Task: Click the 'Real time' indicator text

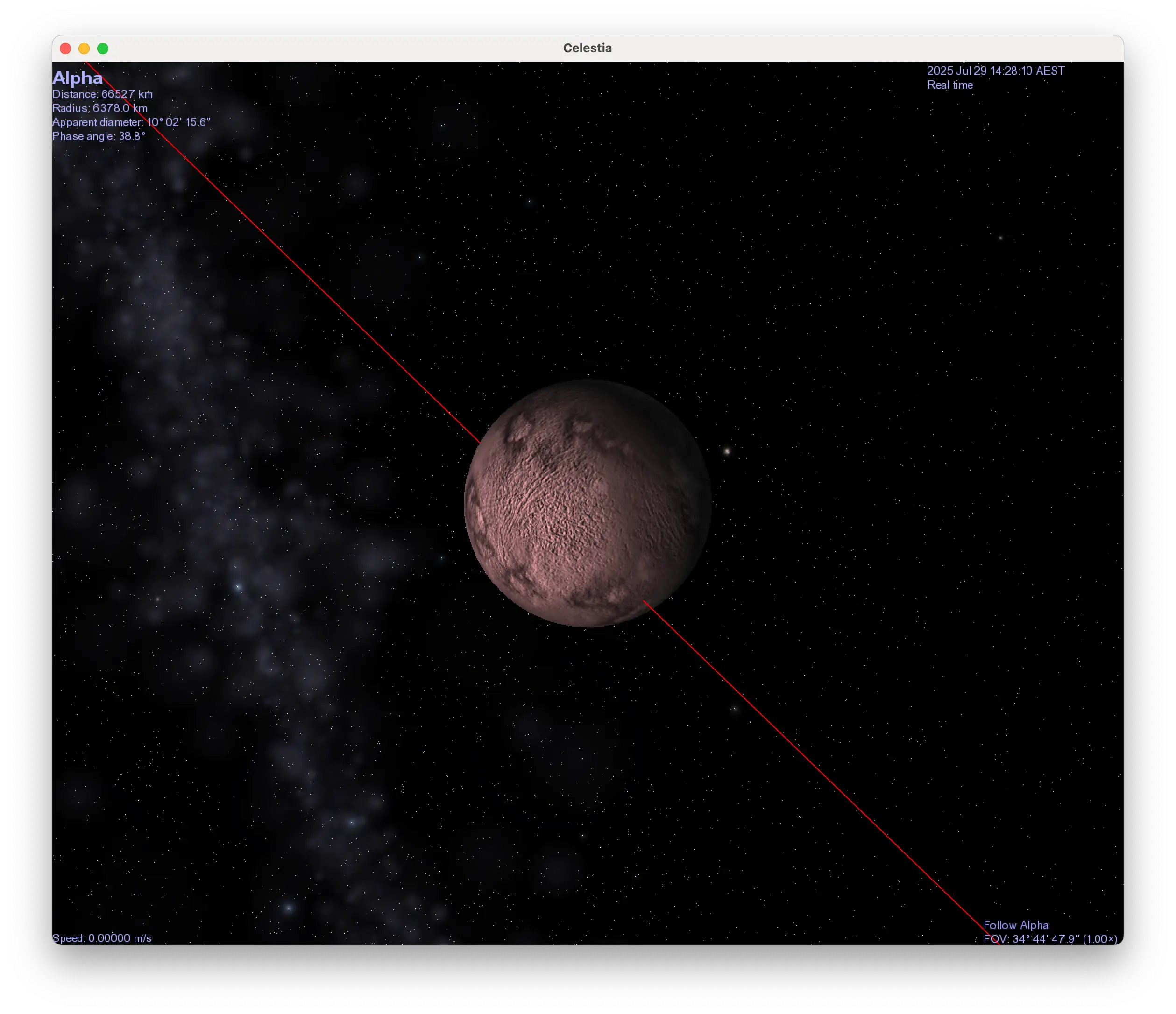Action: pos(950,85)
